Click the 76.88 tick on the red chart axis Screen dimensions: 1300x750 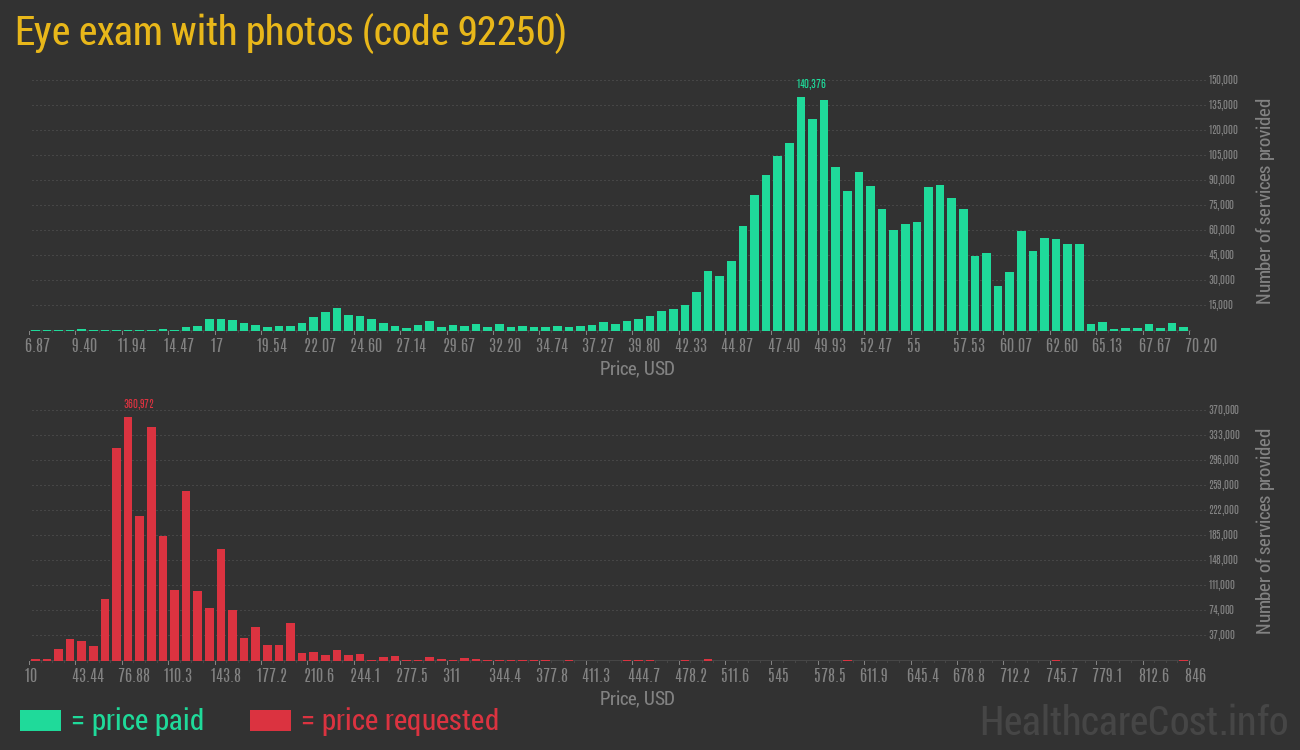[x=134, y=676]
